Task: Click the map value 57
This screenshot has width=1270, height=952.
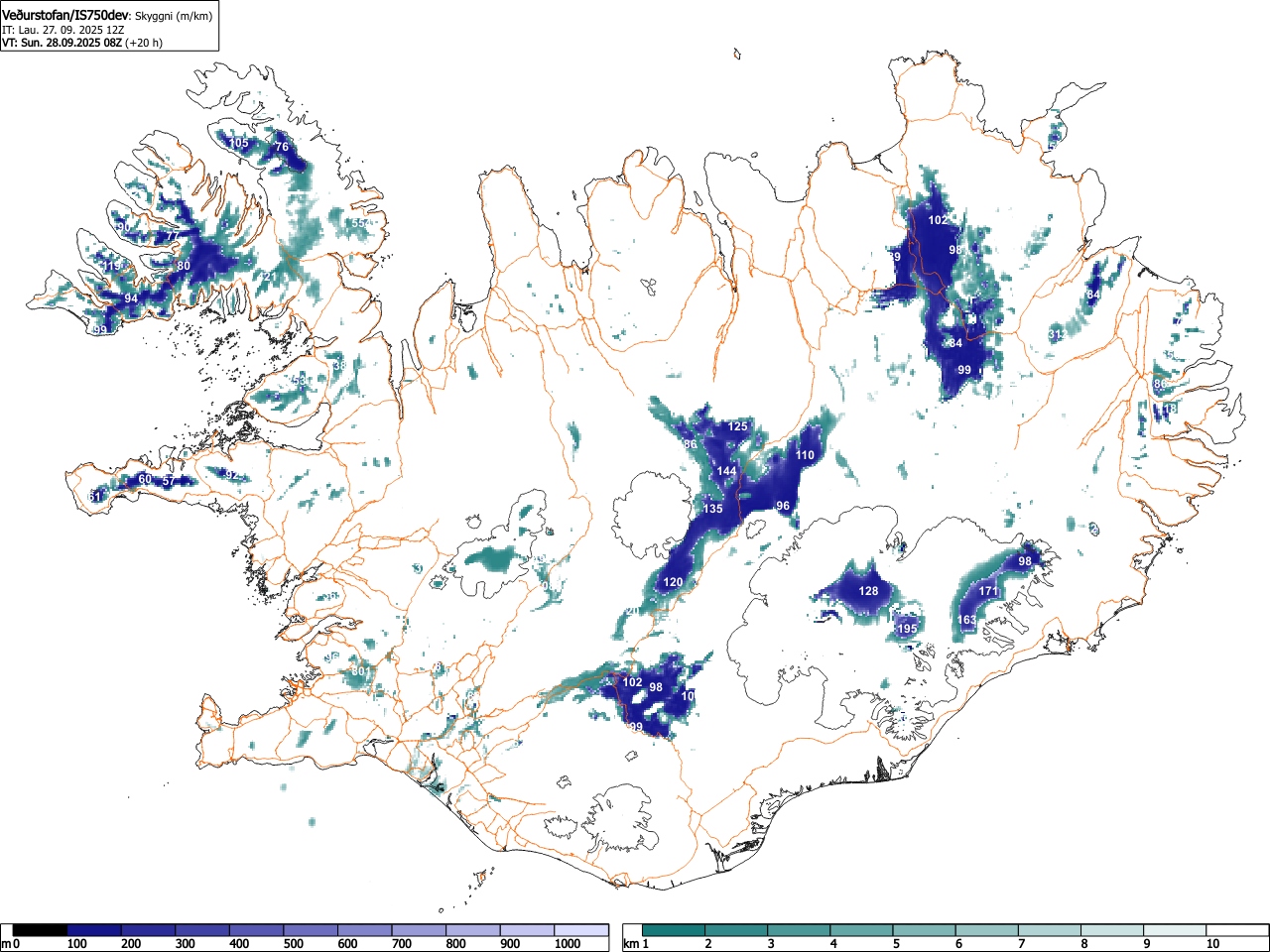Action: tap(169, 481)
